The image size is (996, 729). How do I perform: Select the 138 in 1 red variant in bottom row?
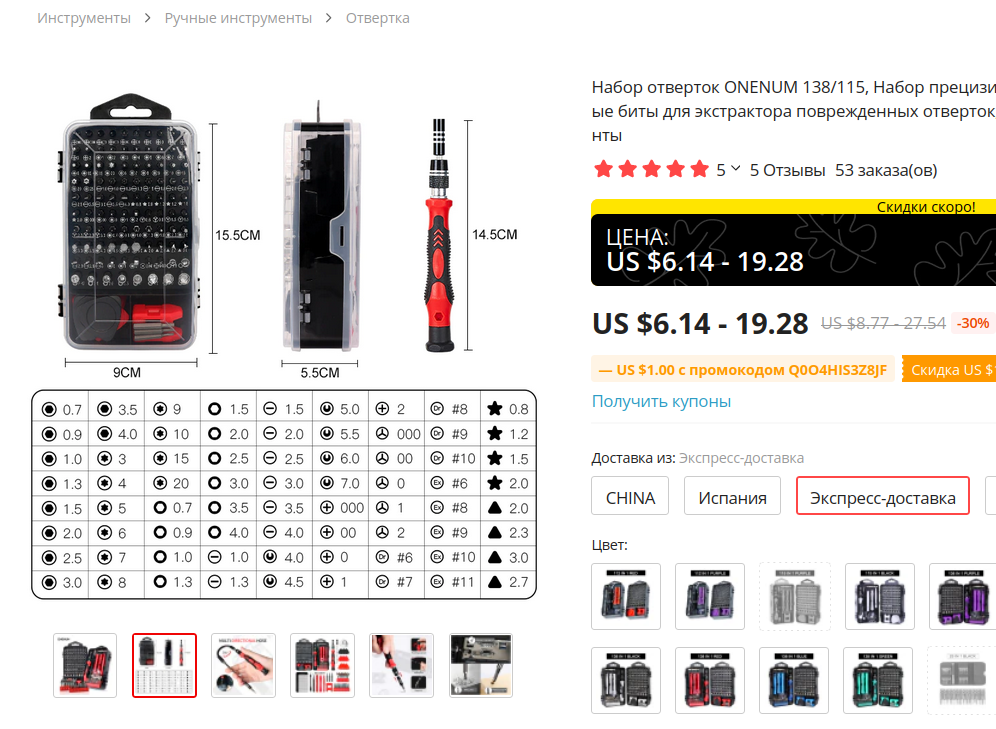pos(709,681)
